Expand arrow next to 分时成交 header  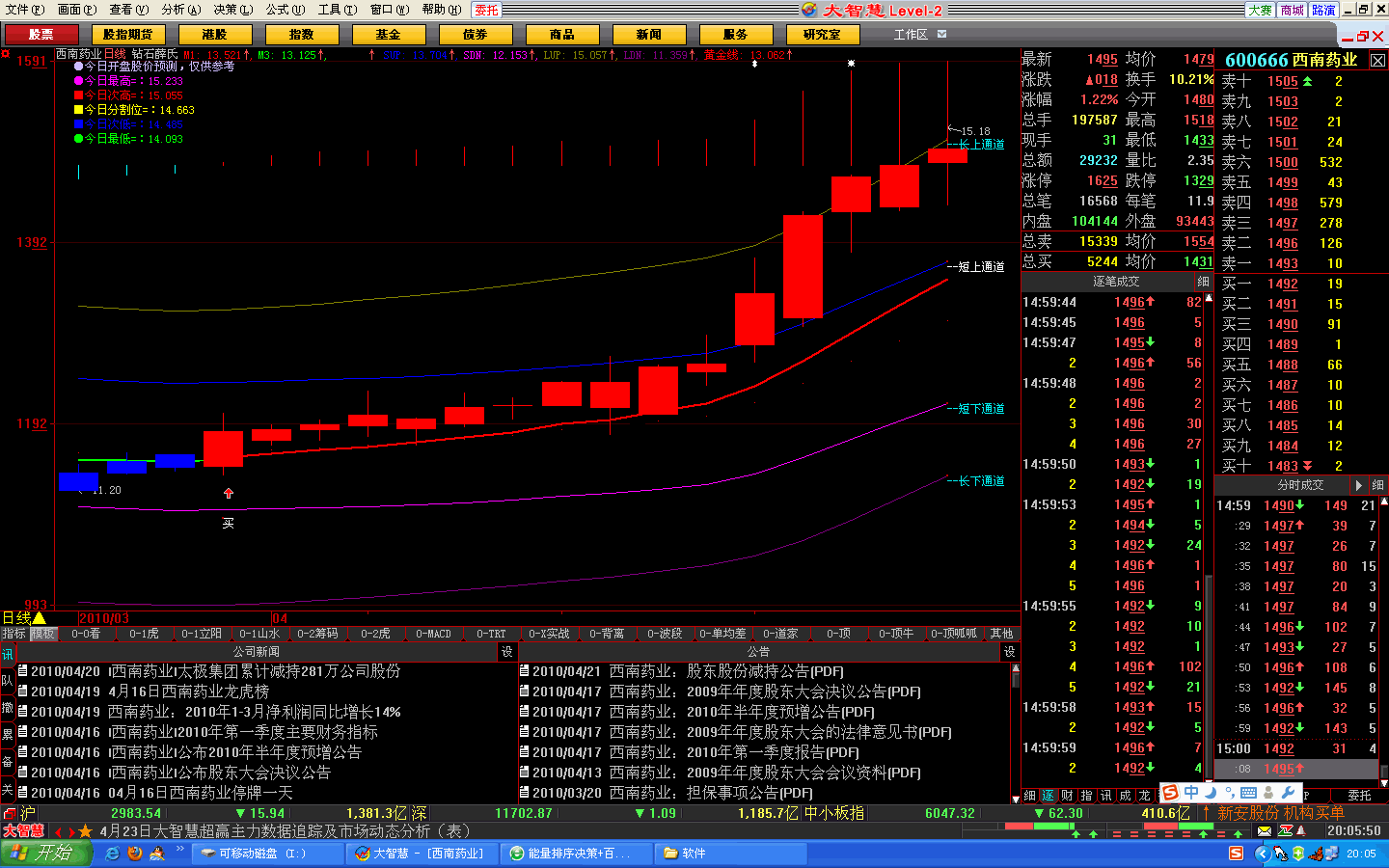point(1359,485)
